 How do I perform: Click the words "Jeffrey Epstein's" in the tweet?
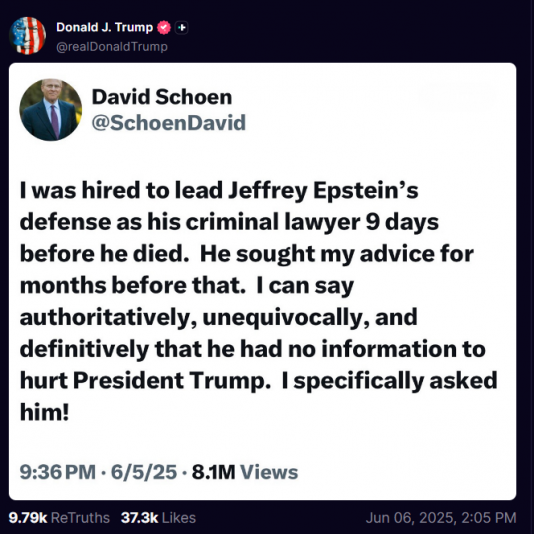pos(323,190)
